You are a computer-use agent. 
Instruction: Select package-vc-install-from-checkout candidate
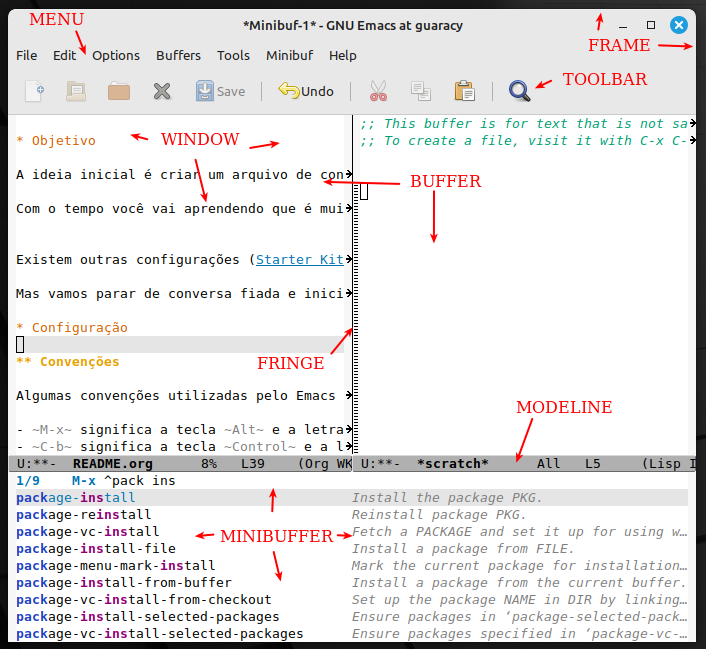tap(143, 600)
